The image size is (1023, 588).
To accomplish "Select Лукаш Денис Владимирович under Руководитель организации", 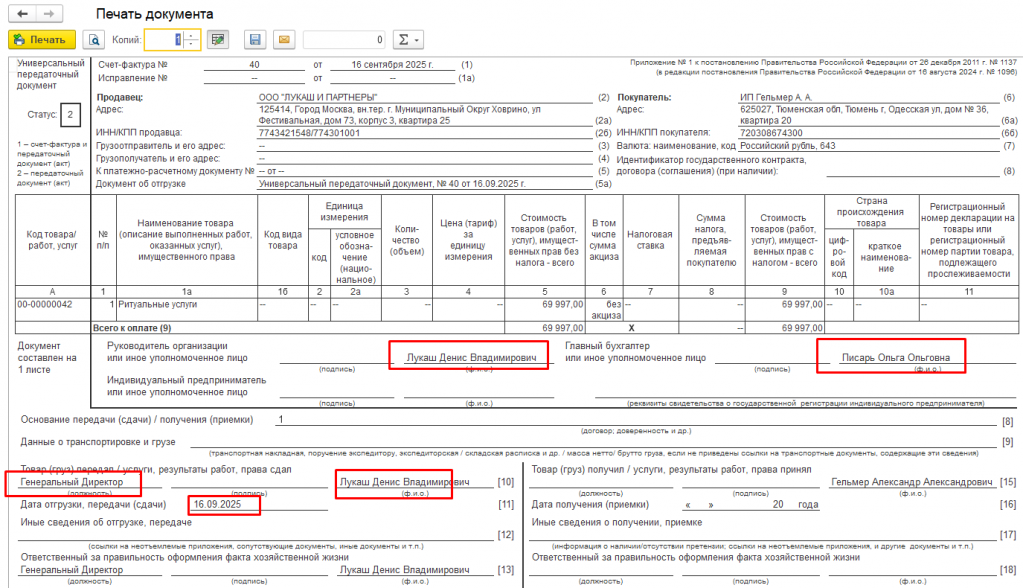I will [471, 358].
